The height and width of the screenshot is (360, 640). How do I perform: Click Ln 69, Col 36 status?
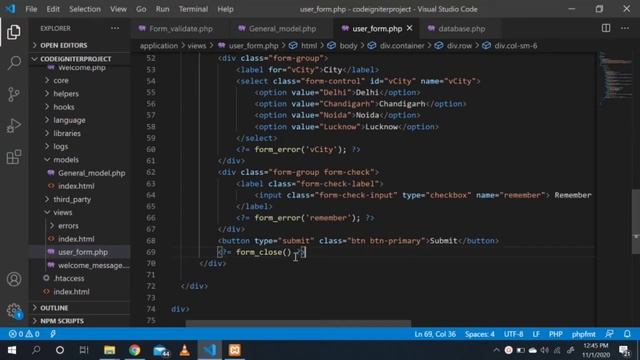435,334
